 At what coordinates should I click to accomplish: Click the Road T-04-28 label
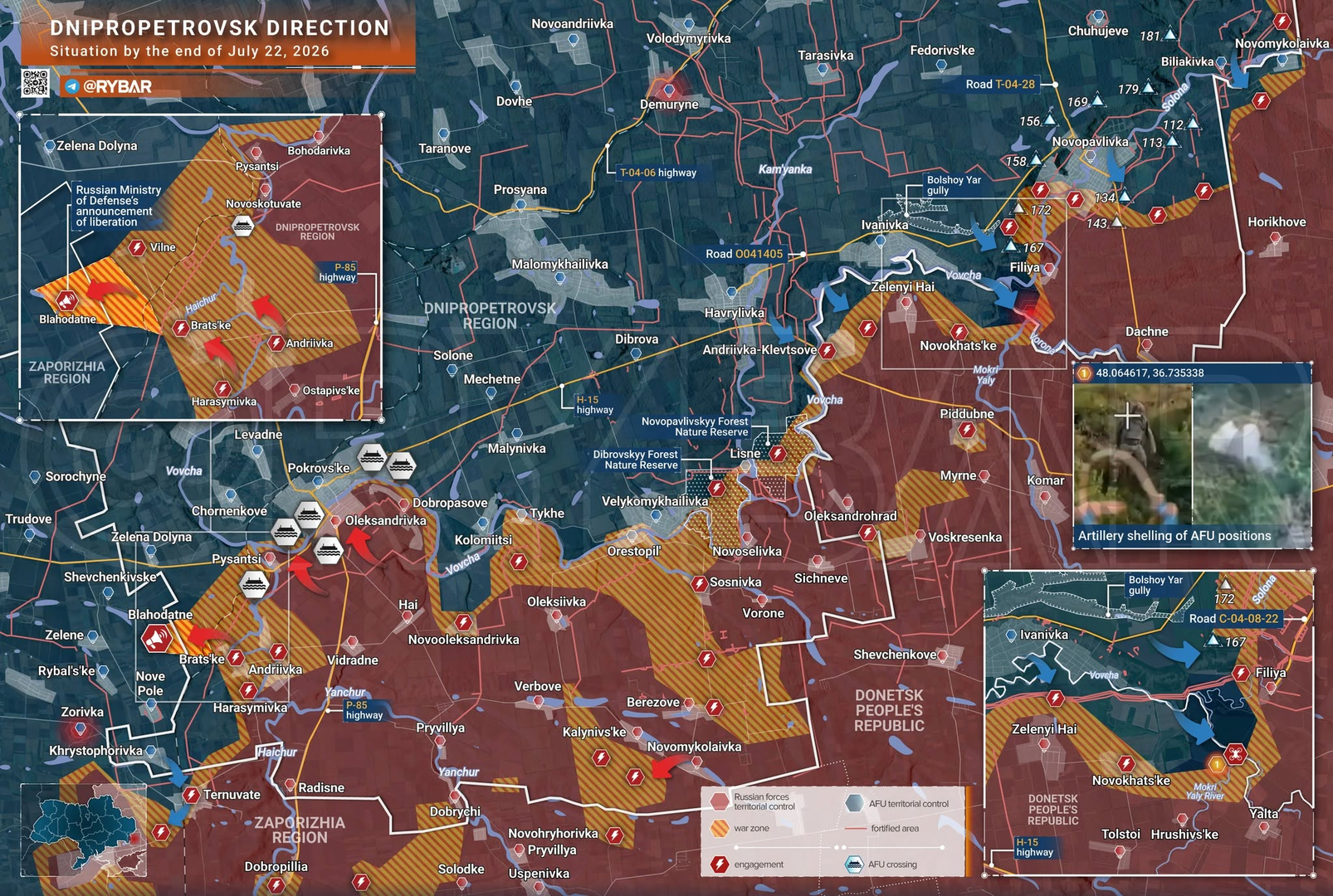(x=1000, y=85)
